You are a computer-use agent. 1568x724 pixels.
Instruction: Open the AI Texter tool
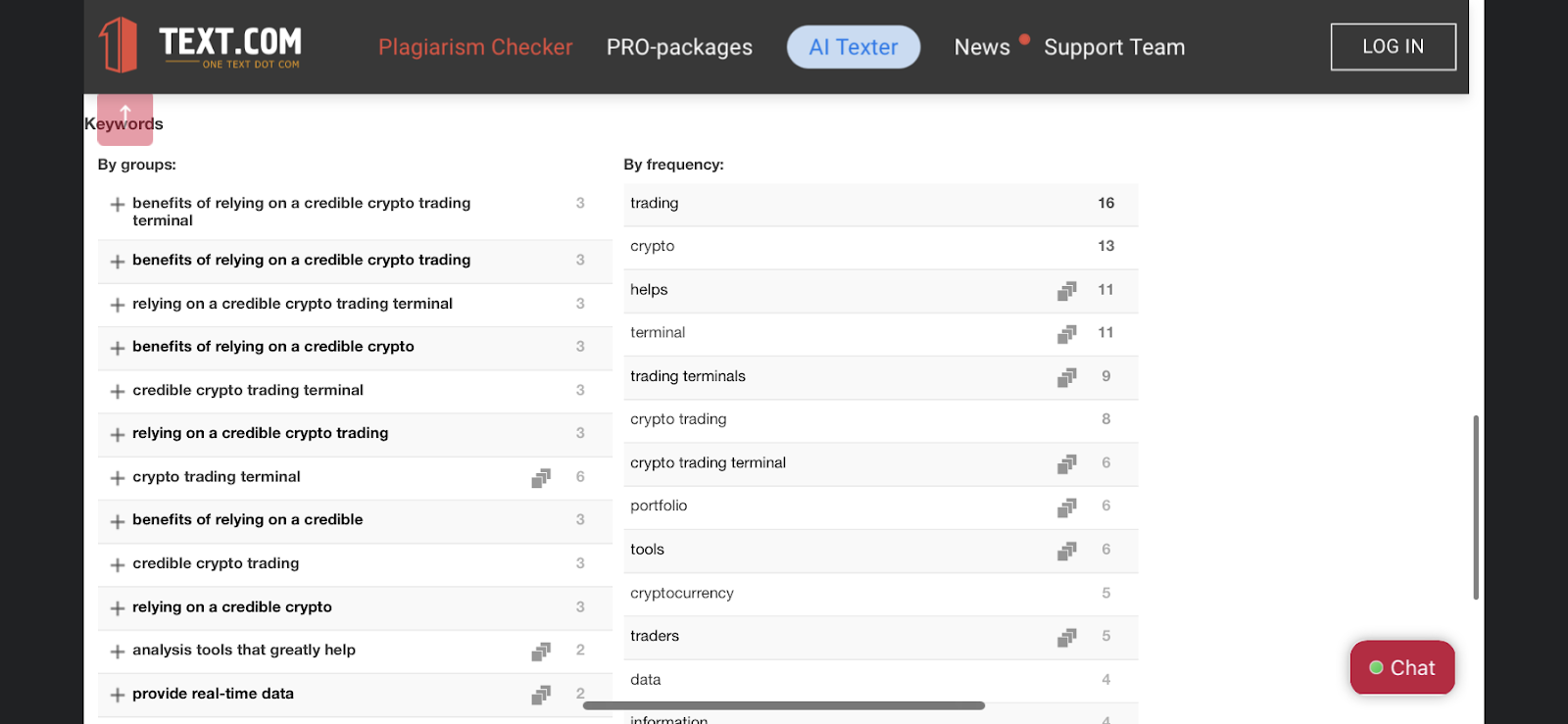[x=853, y=47]
